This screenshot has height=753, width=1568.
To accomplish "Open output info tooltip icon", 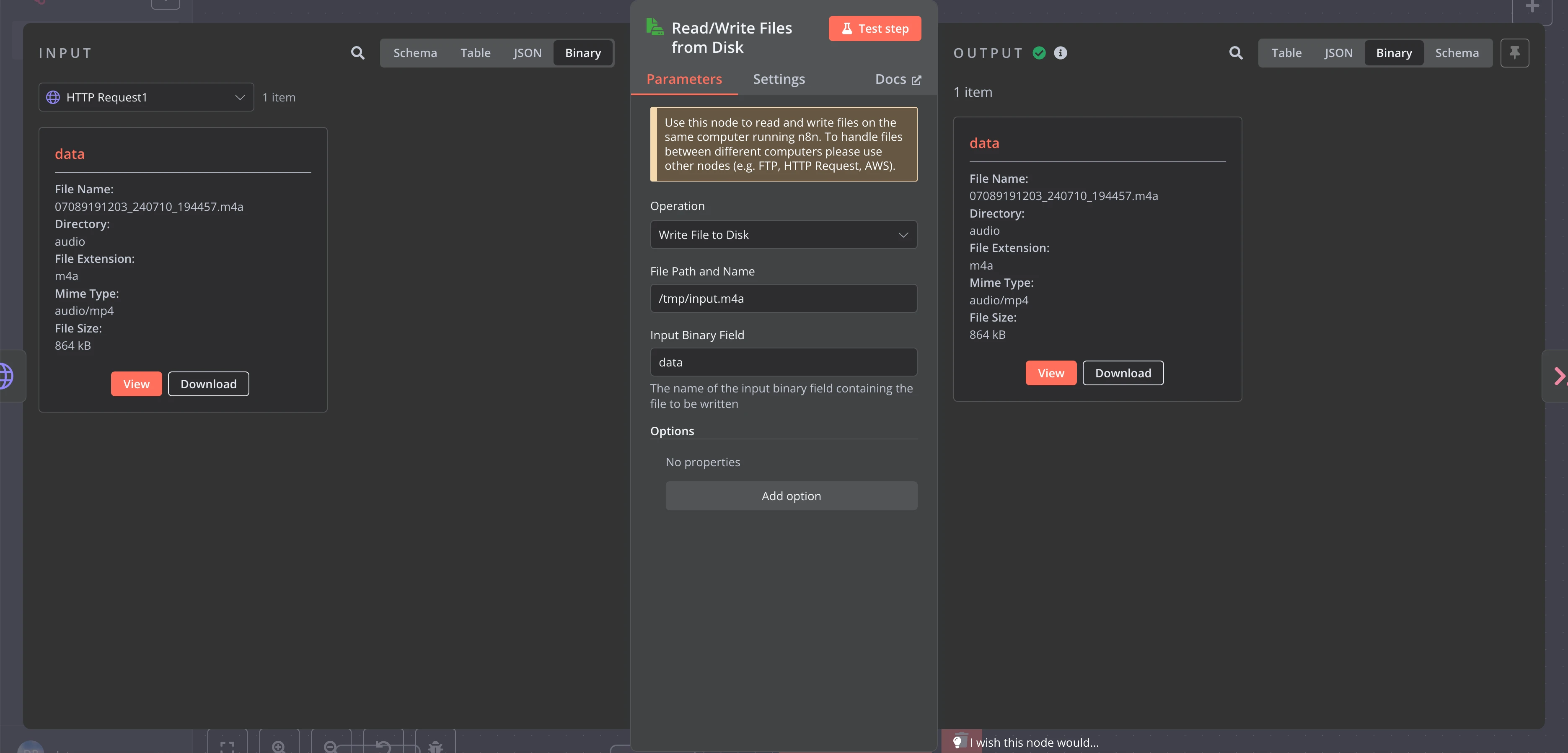I will click(x=1060, y=53).
